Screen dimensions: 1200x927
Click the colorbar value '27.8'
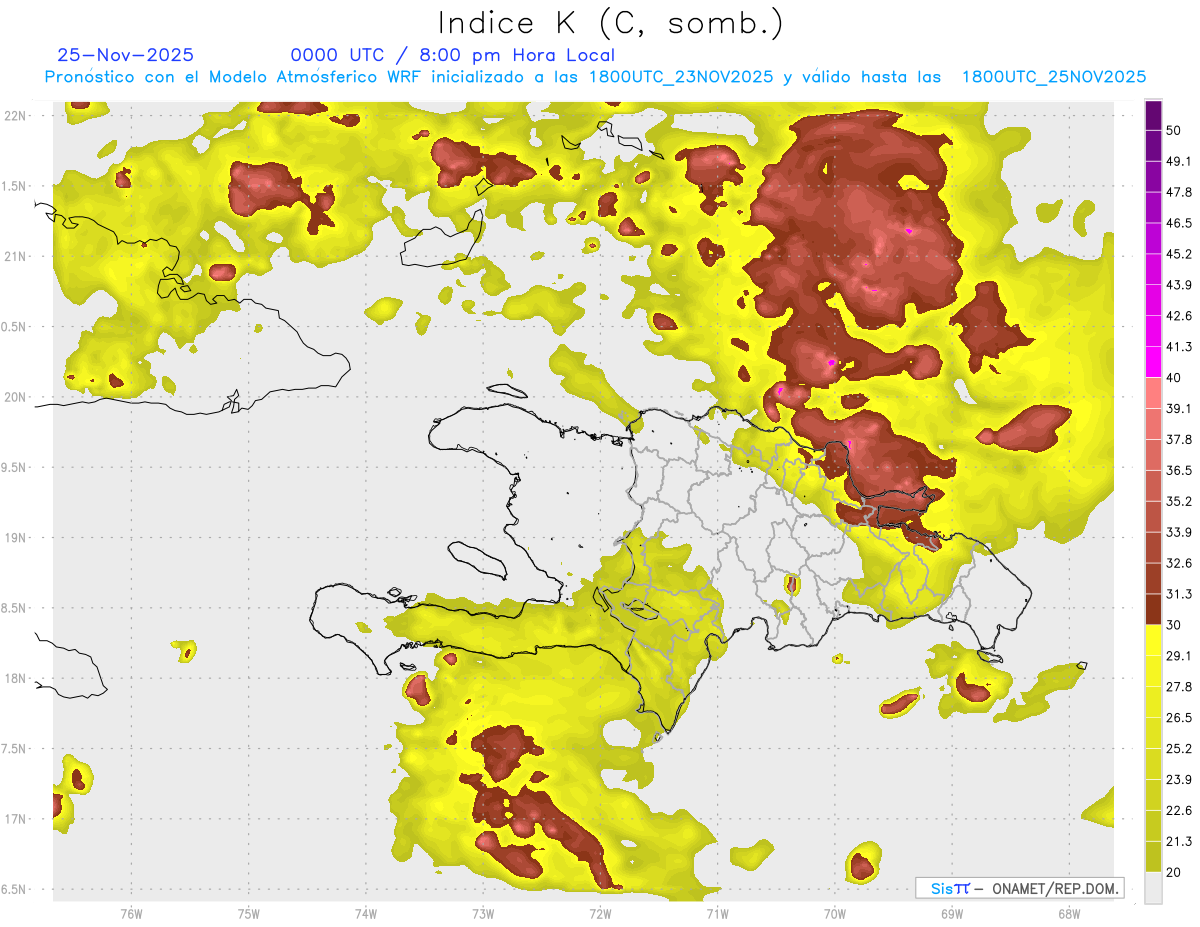(1179, 686)
